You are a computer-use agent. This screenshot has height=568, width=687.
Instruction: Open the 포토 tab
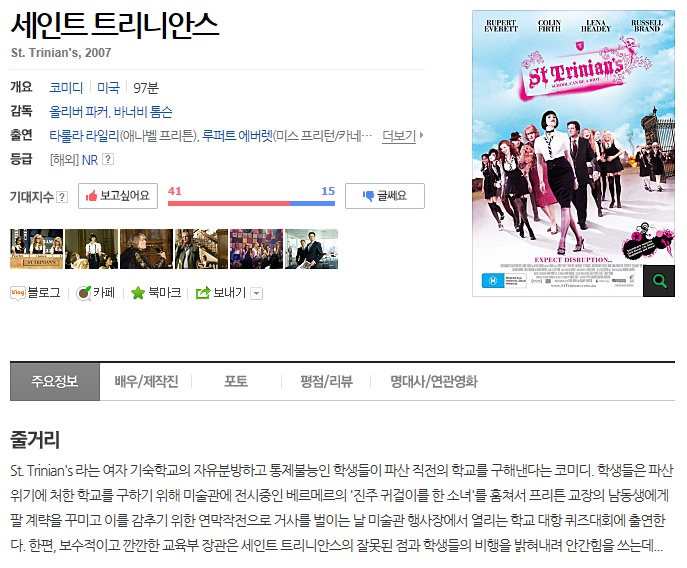(x=236, y=381)
